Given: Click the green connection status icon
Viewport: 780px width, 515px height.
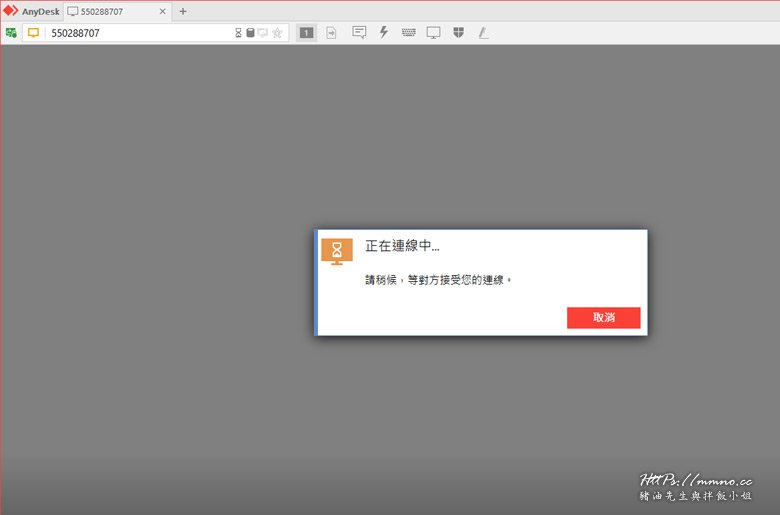Looking at the screenshot, I should [x=11, y=33].
